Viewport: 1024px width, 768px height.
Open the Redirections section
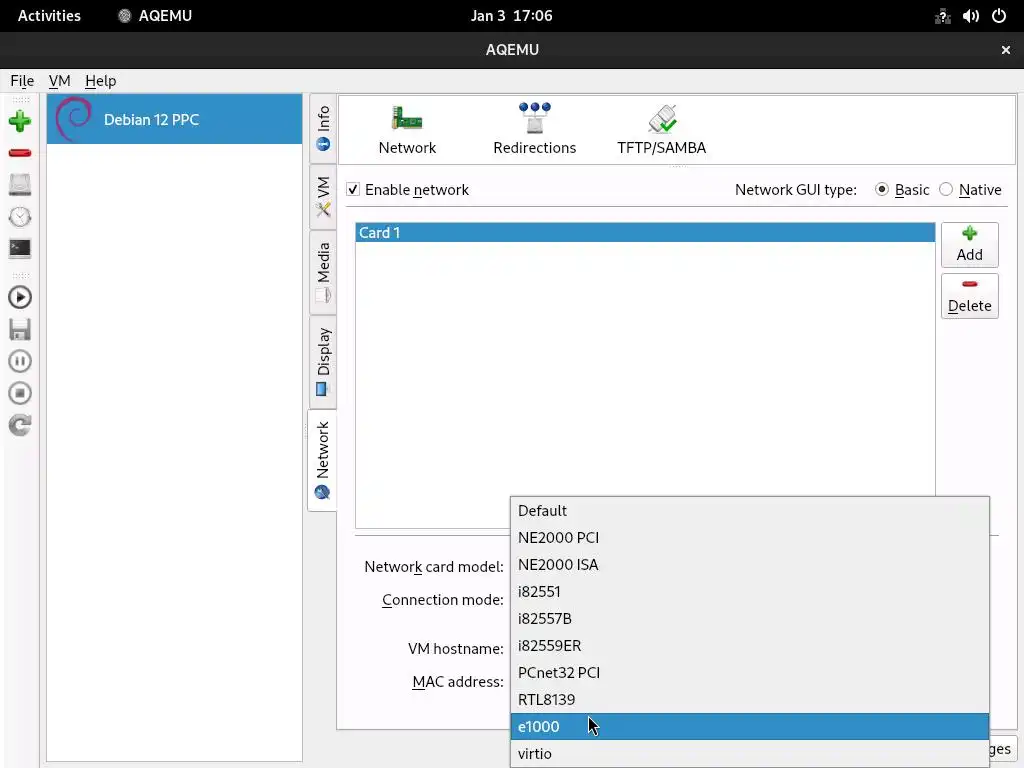534,129
